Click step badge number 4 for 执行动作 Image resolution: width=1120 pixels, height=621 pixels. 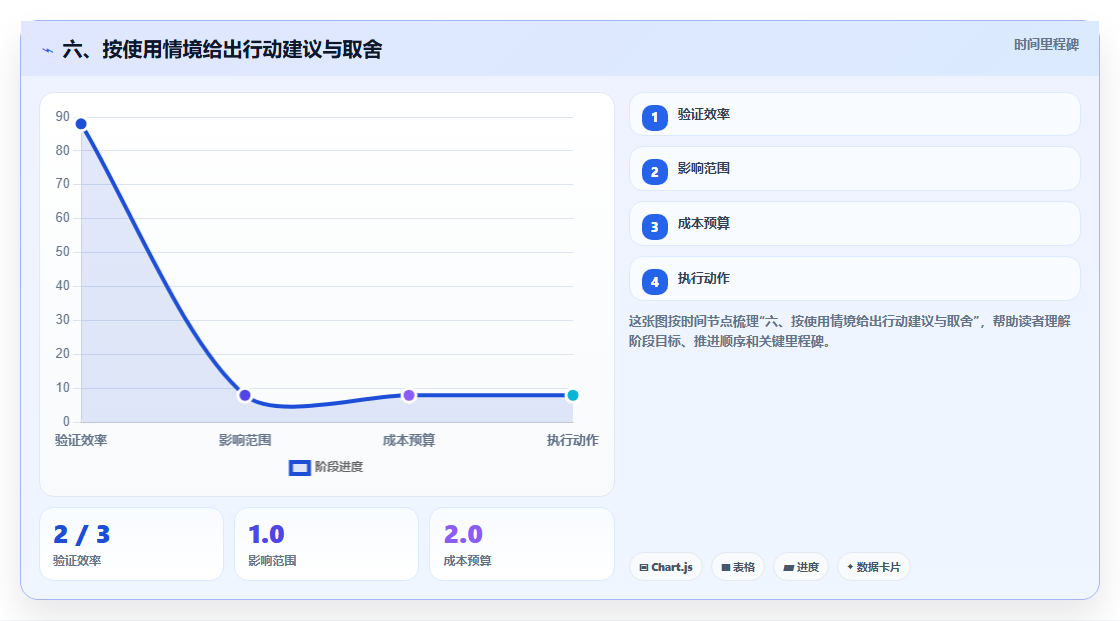654,282
